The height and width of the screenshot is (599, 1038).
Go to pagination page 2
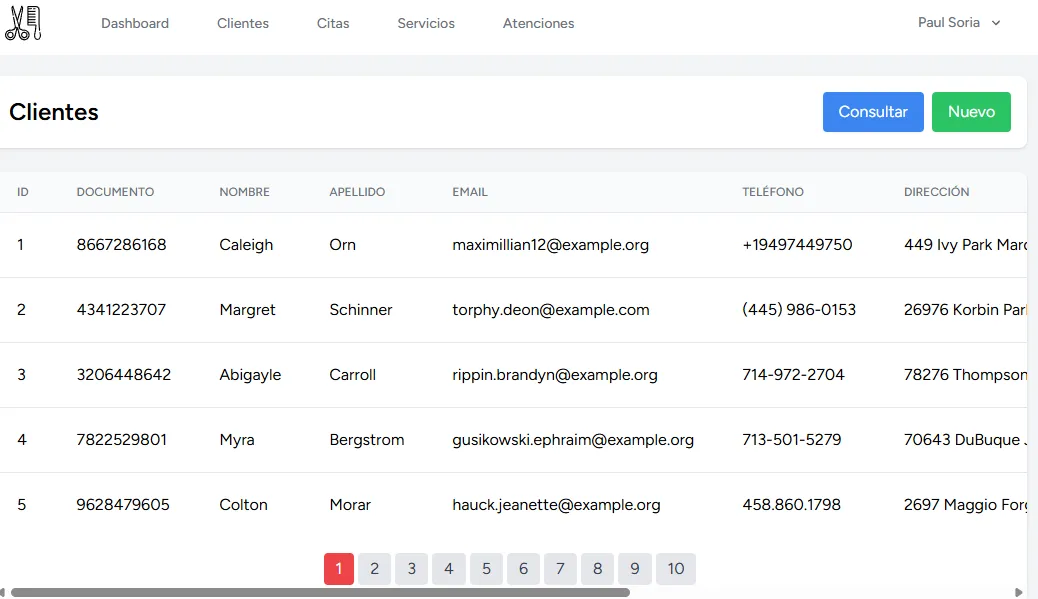(x=374, y=569)
